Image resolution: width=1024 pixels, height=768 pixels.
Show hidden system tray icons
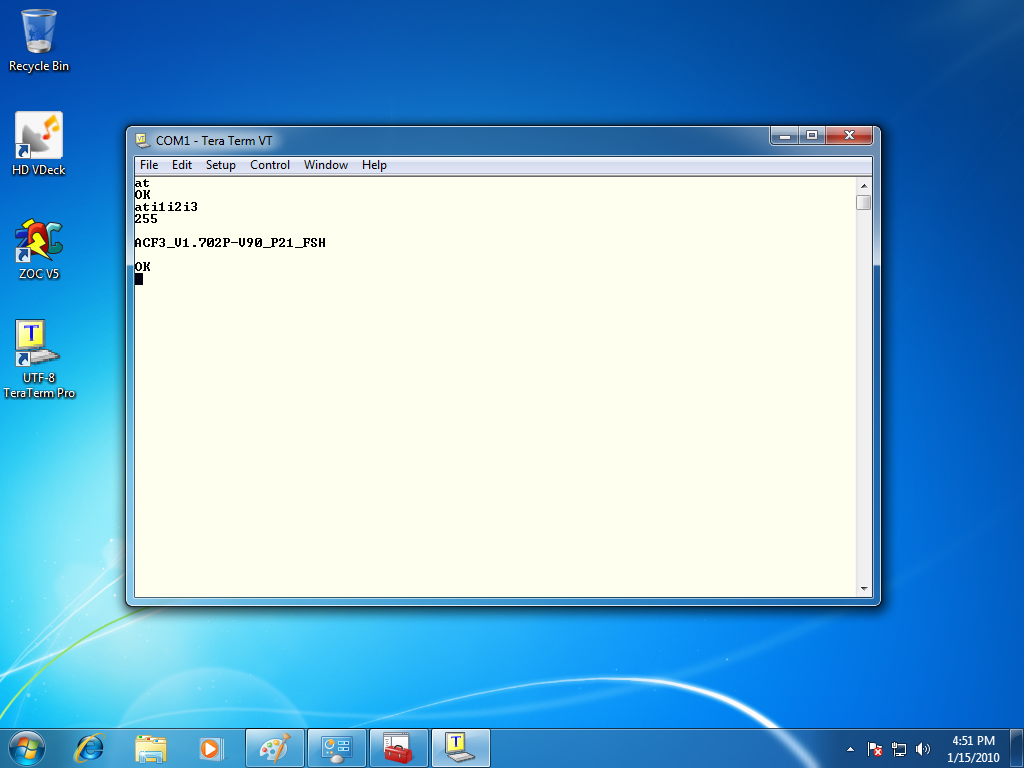[850, 748]
